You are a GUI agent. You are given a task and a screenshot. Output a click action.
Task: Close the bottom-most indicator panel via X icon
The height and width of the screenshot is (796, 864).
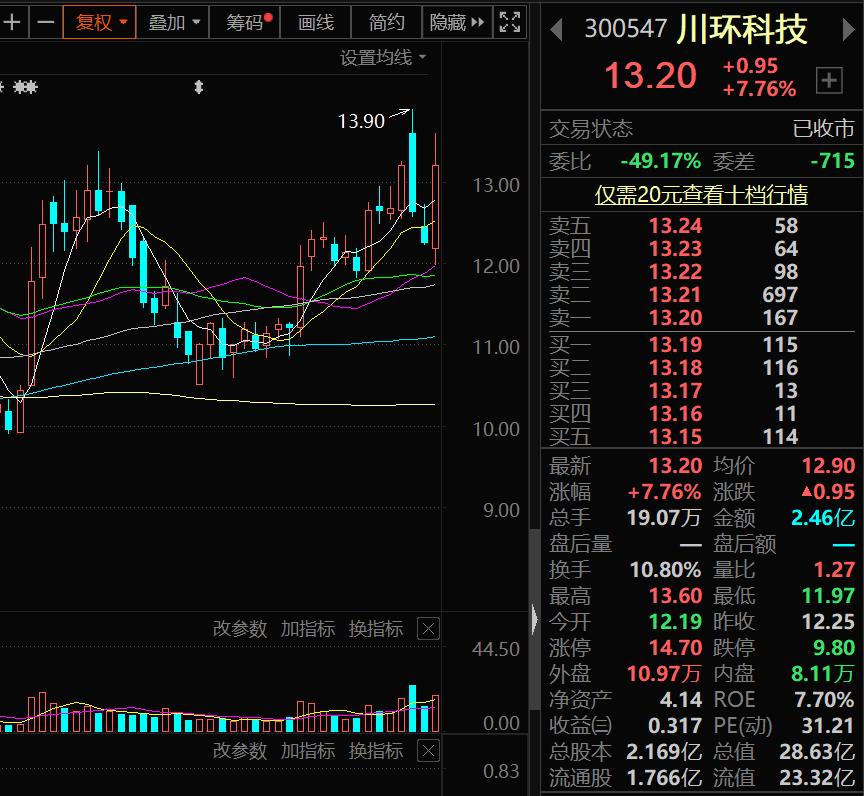[428, 752]
